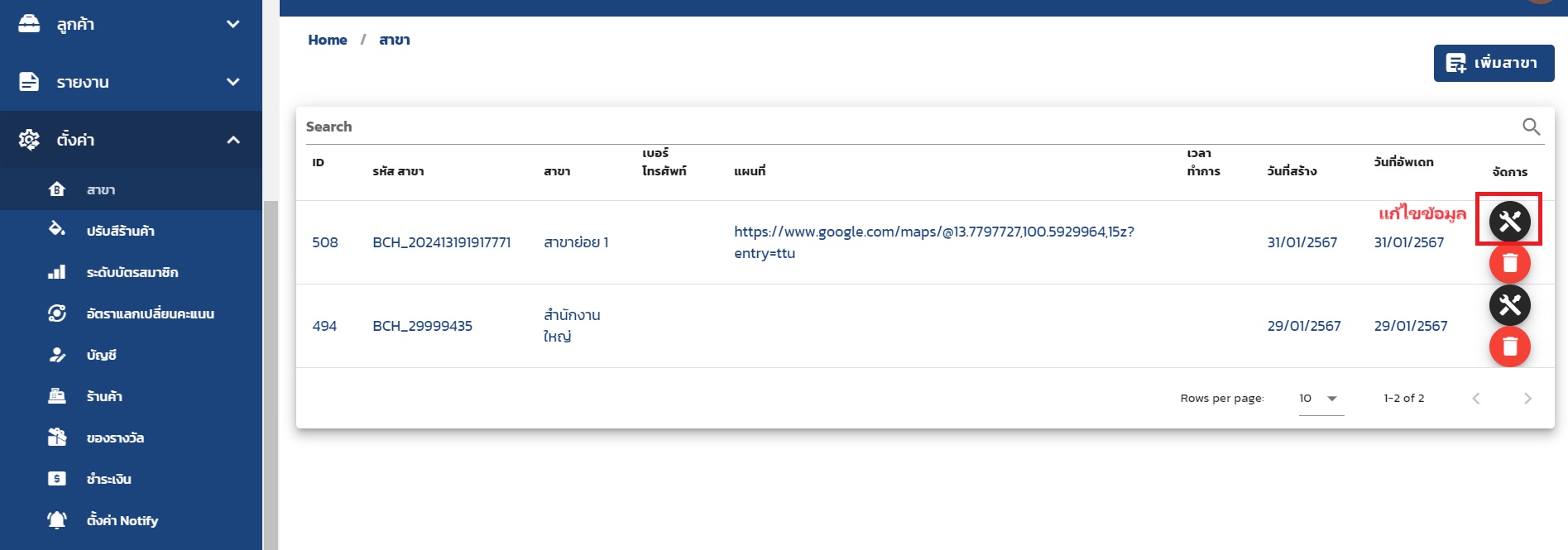This screenshot has width=1568, height=550.
Task: Go to next page of table
Action: point(1527,399)
